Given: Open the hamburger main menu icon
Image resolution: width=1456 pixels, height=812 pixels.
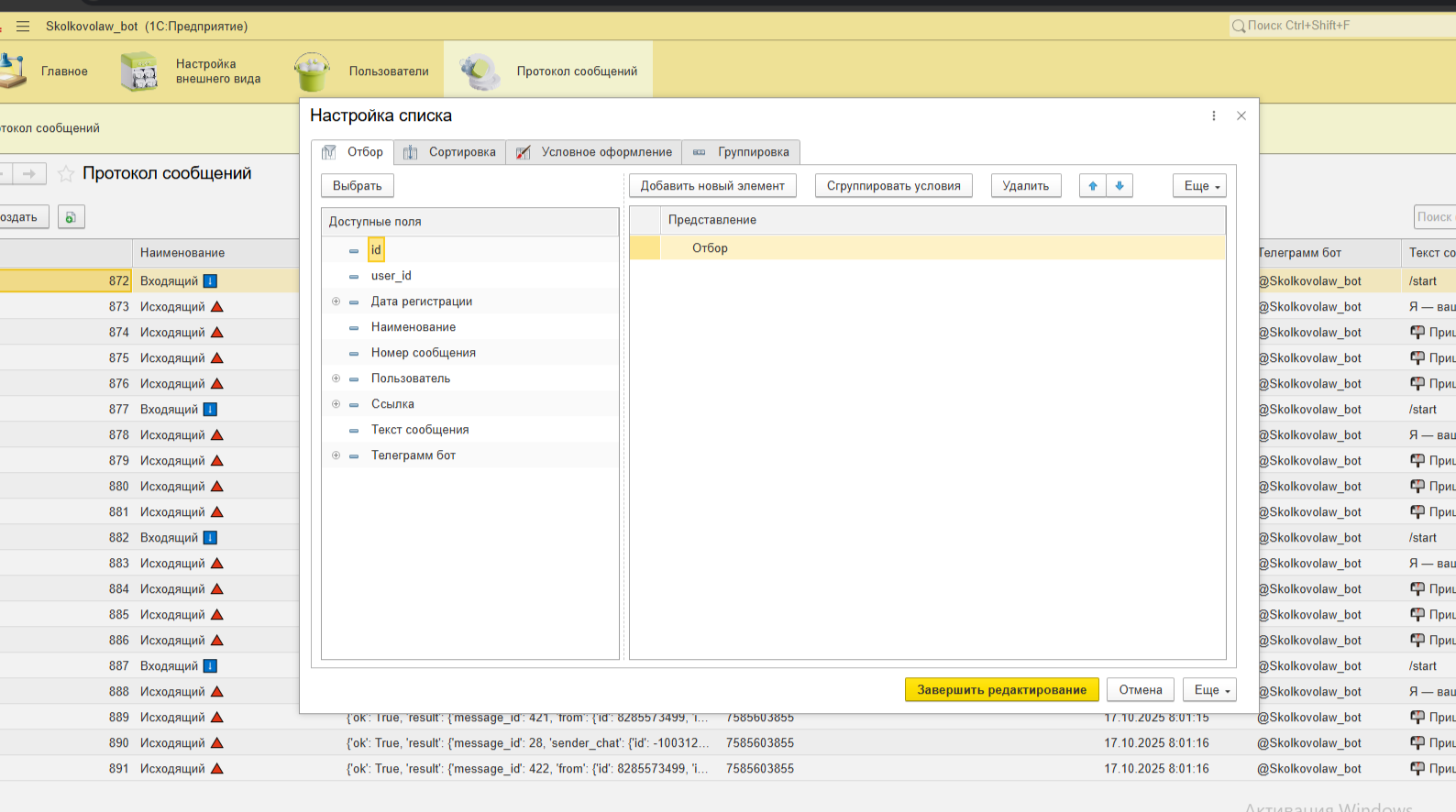Looking at the screenshot, I should 23,27.
